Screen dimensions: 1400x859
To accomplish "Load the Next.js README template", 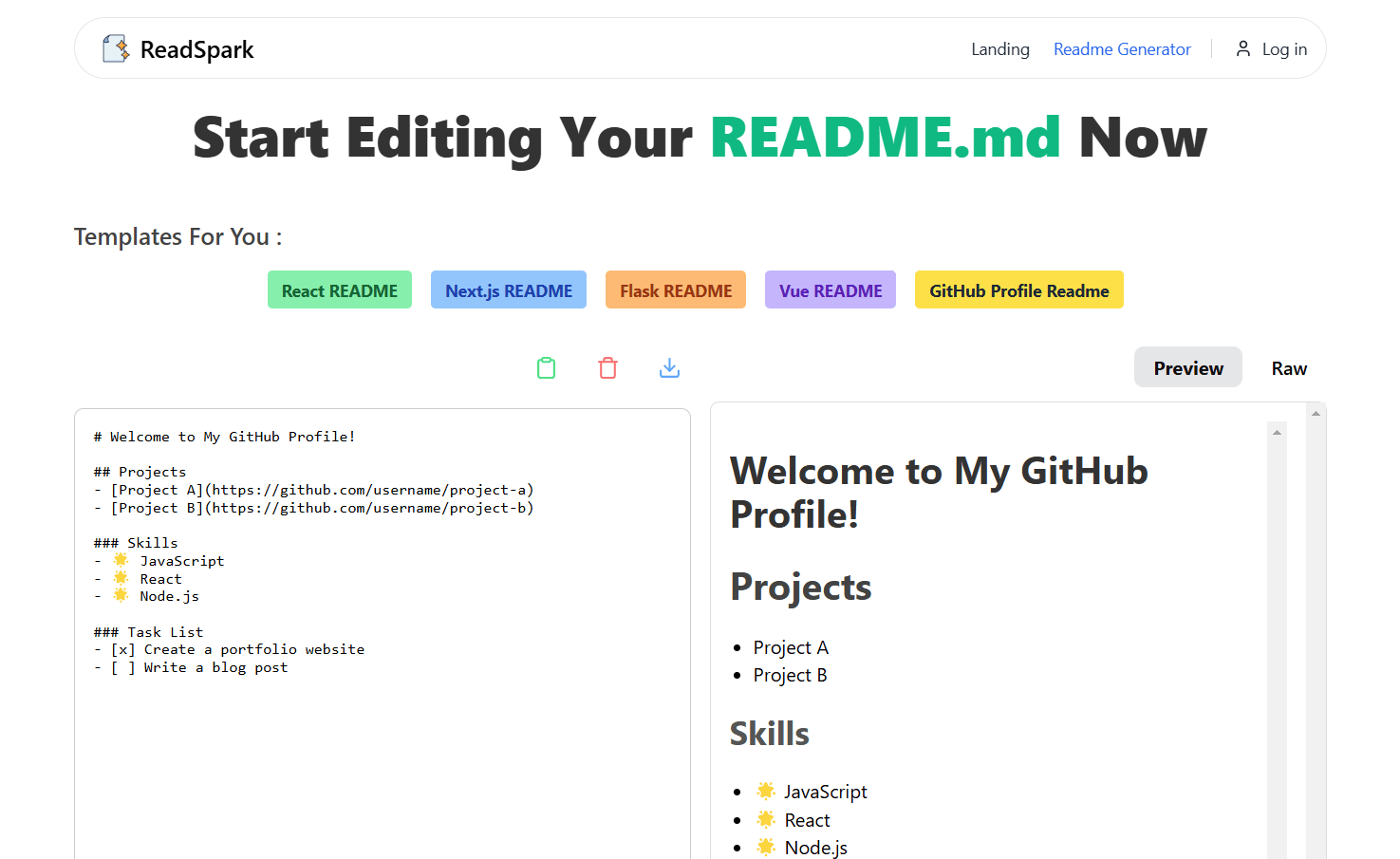I will click(x=509, y=290).
